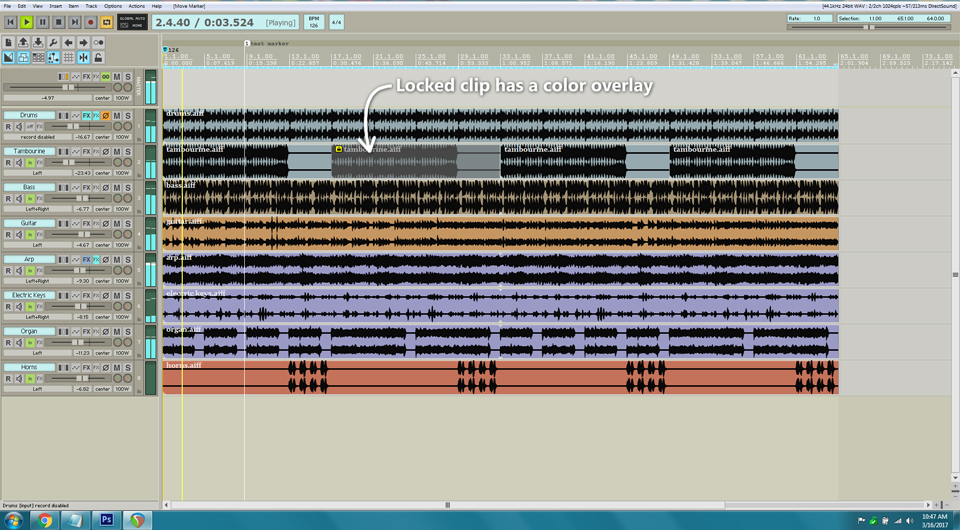
Task: Click the Record button in transport
Action: pos(90,22)
